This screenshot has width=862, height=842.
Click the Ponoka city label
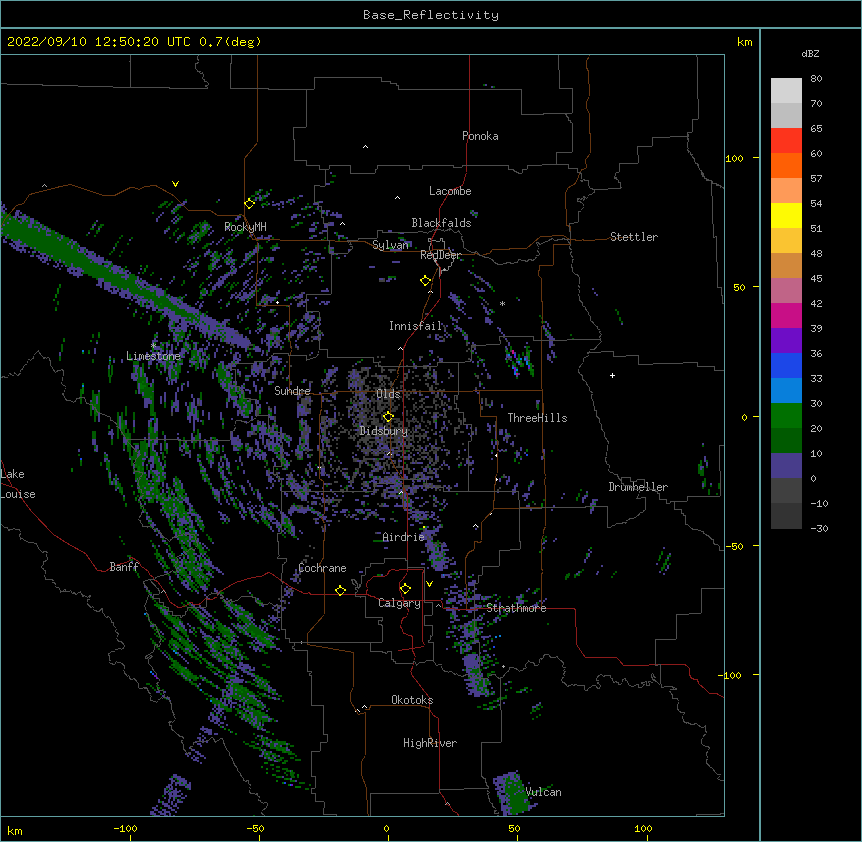pos(480,136)
